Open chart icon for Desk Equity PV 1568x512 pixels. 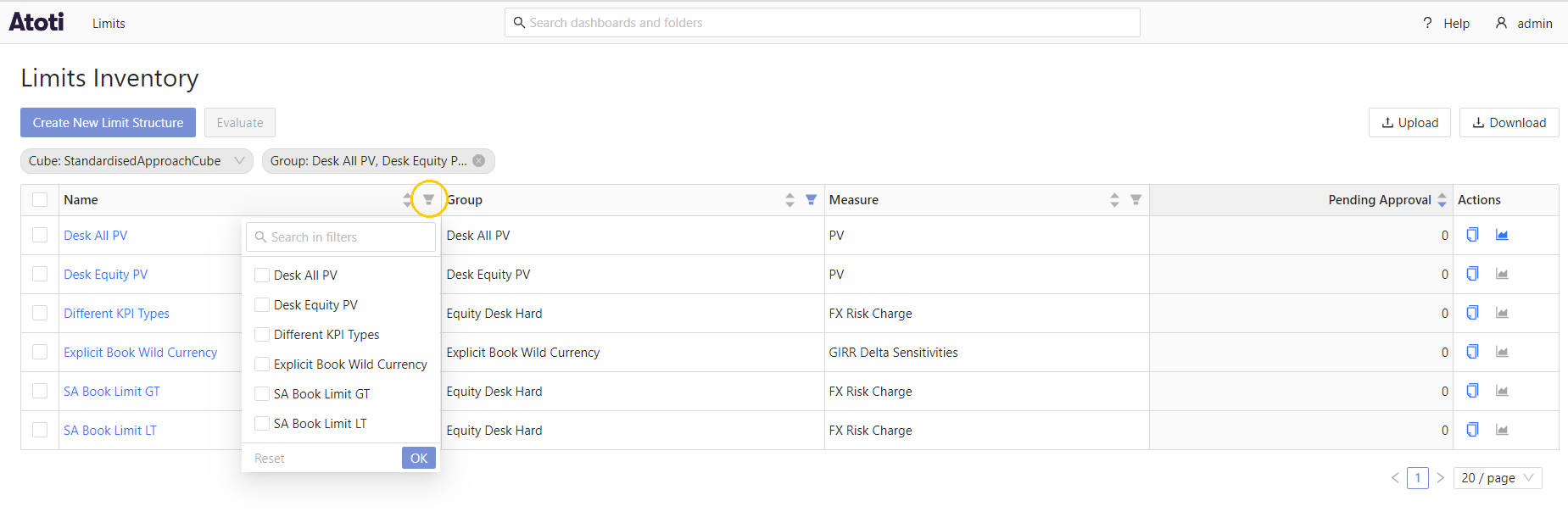(1502, 274)
